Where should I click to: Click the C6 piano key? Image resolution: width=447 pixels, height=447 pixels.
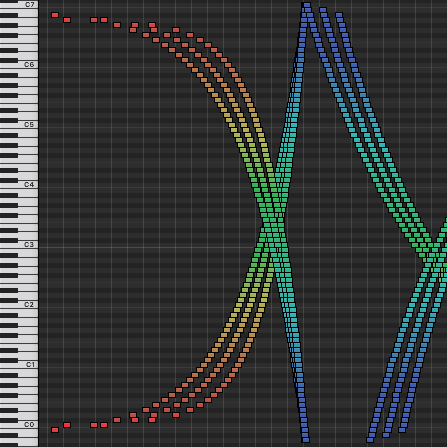(19, 64)
